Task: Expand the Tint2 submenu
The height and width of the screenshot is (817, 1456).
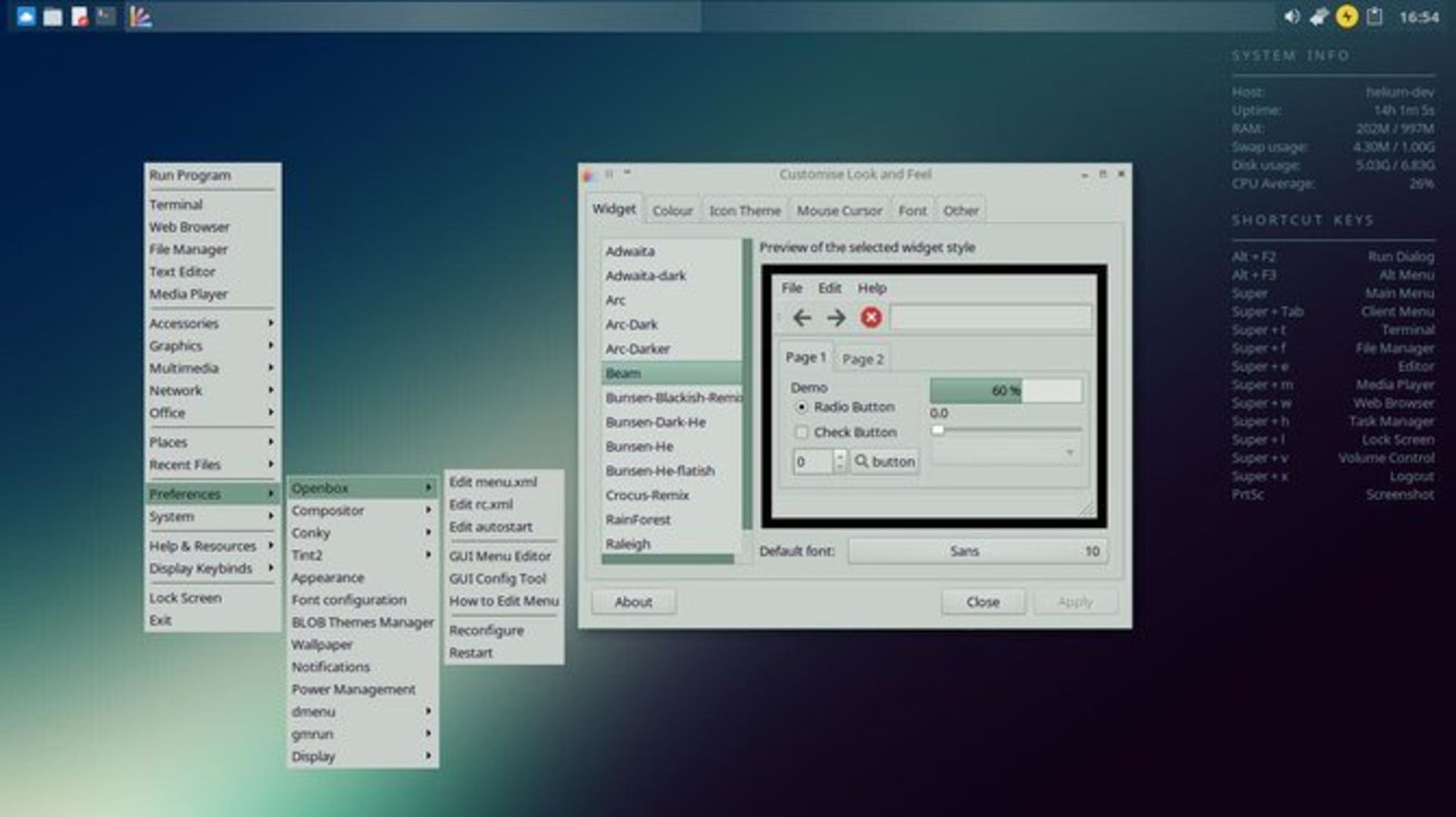Action: coord(362,555)
